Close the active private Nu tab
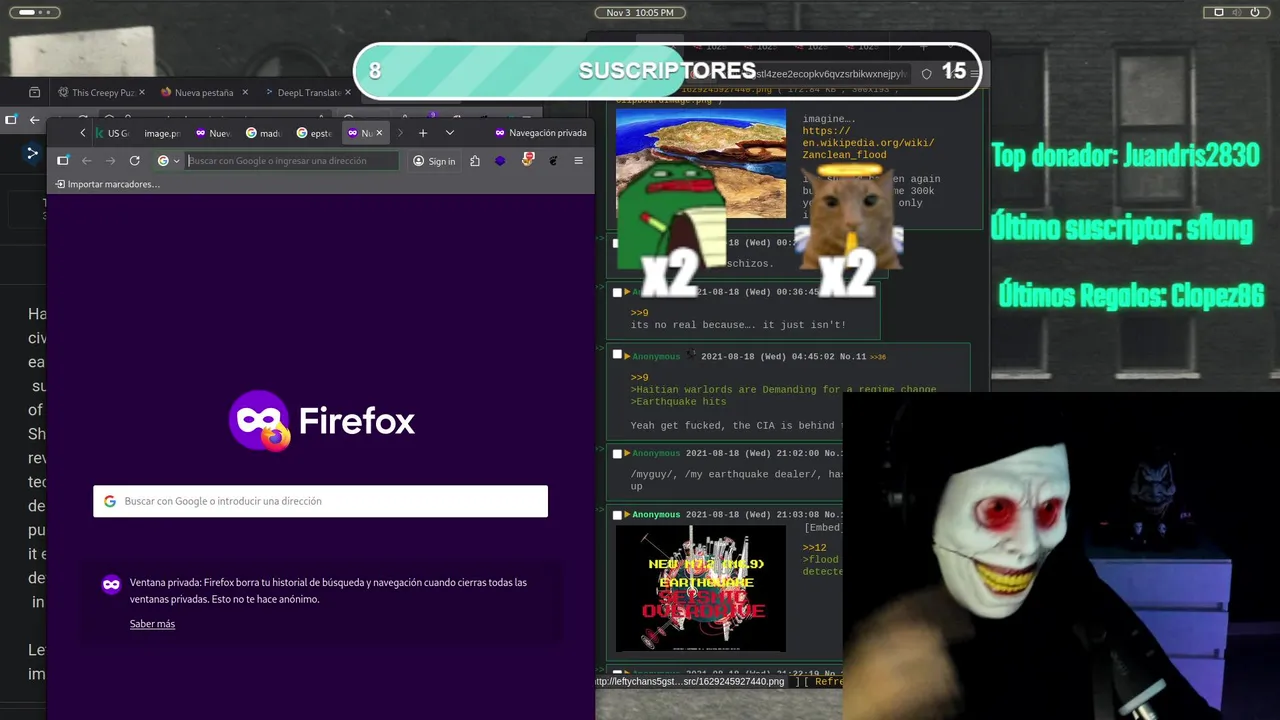The image size is (1280, 720). click(379, 133)
